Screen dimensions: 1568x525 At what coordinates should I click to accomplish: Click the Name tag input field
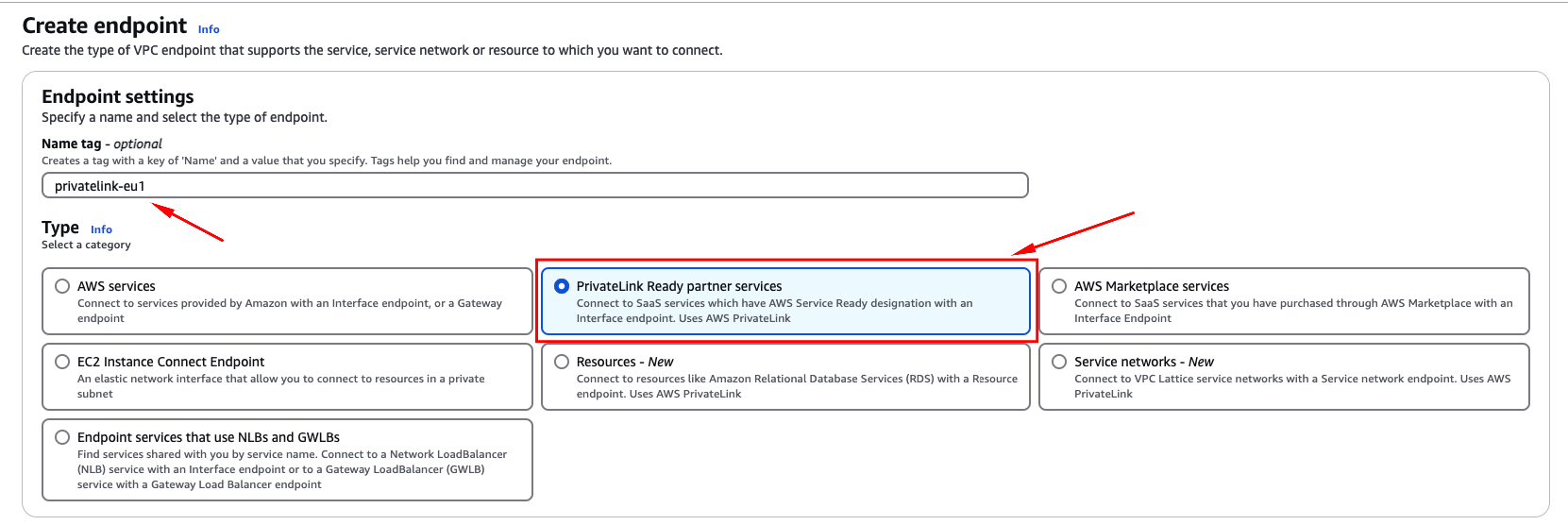[x=534, y=186]
